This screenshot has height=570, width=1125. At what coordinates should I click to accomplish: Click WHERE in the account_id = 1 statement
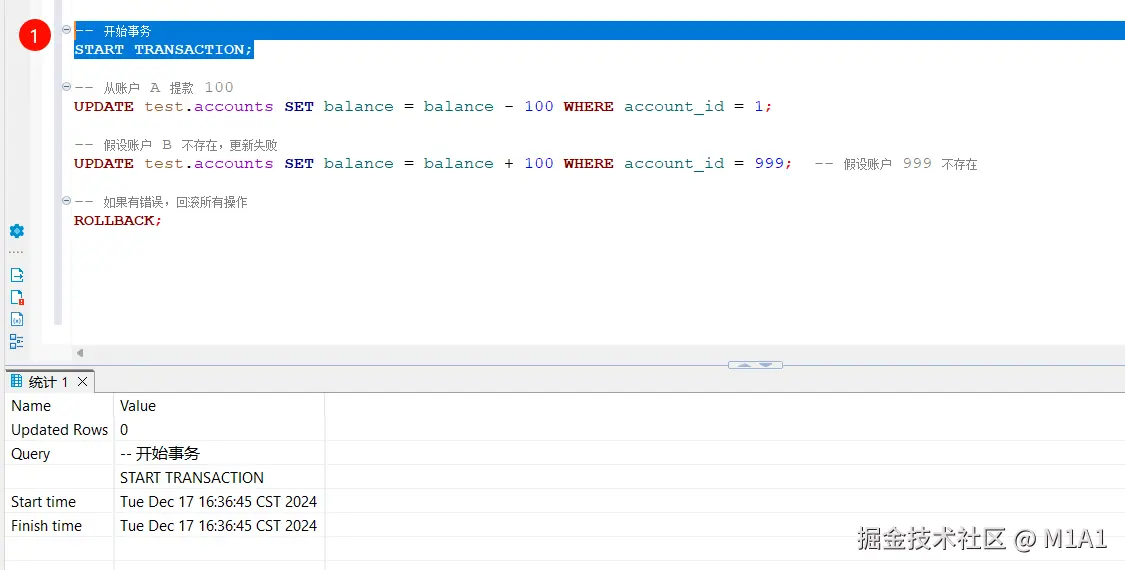coord(588,106)
